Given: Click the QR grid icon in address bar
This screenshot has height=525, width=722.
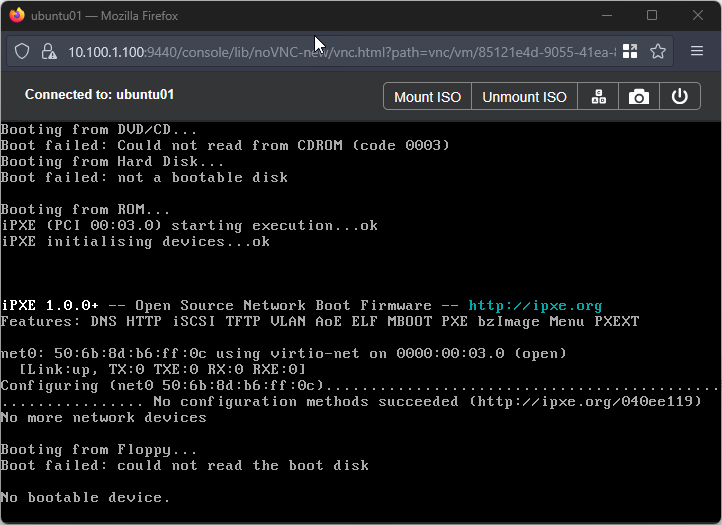Looking at the screenshot, I should (x=630, y=51).
